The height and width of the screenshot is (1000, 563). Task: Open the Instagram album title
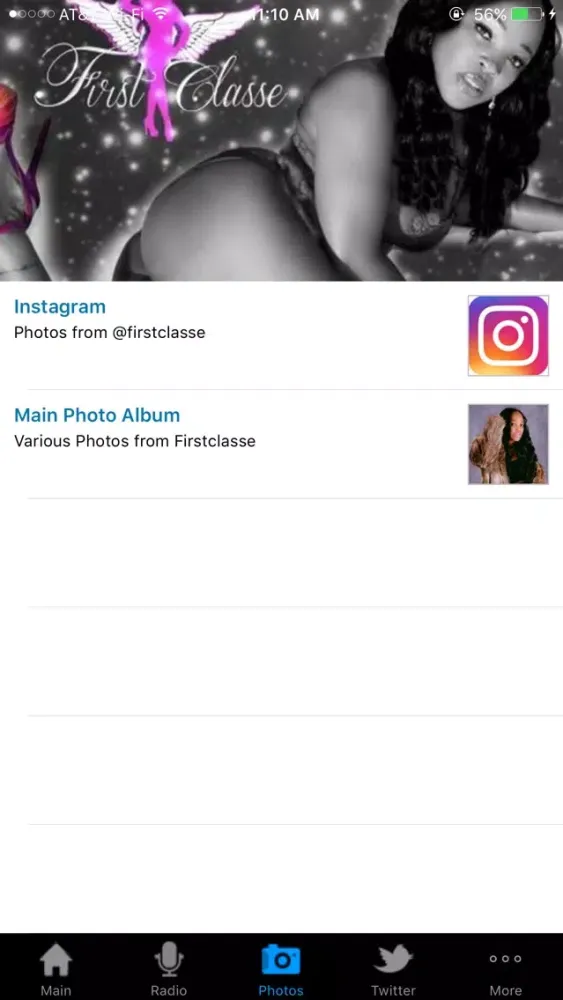click(60, 307)
